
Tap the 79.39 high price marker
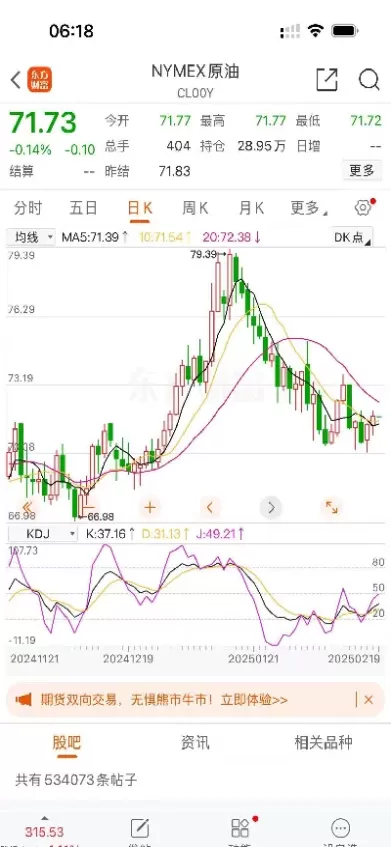(207, 253)
